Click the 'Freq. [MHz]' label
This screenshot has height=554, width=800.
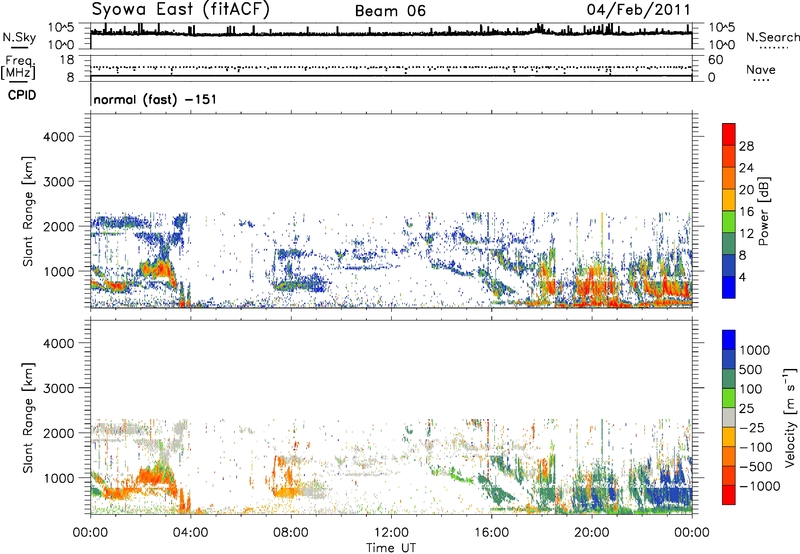(x=18, y=67)
